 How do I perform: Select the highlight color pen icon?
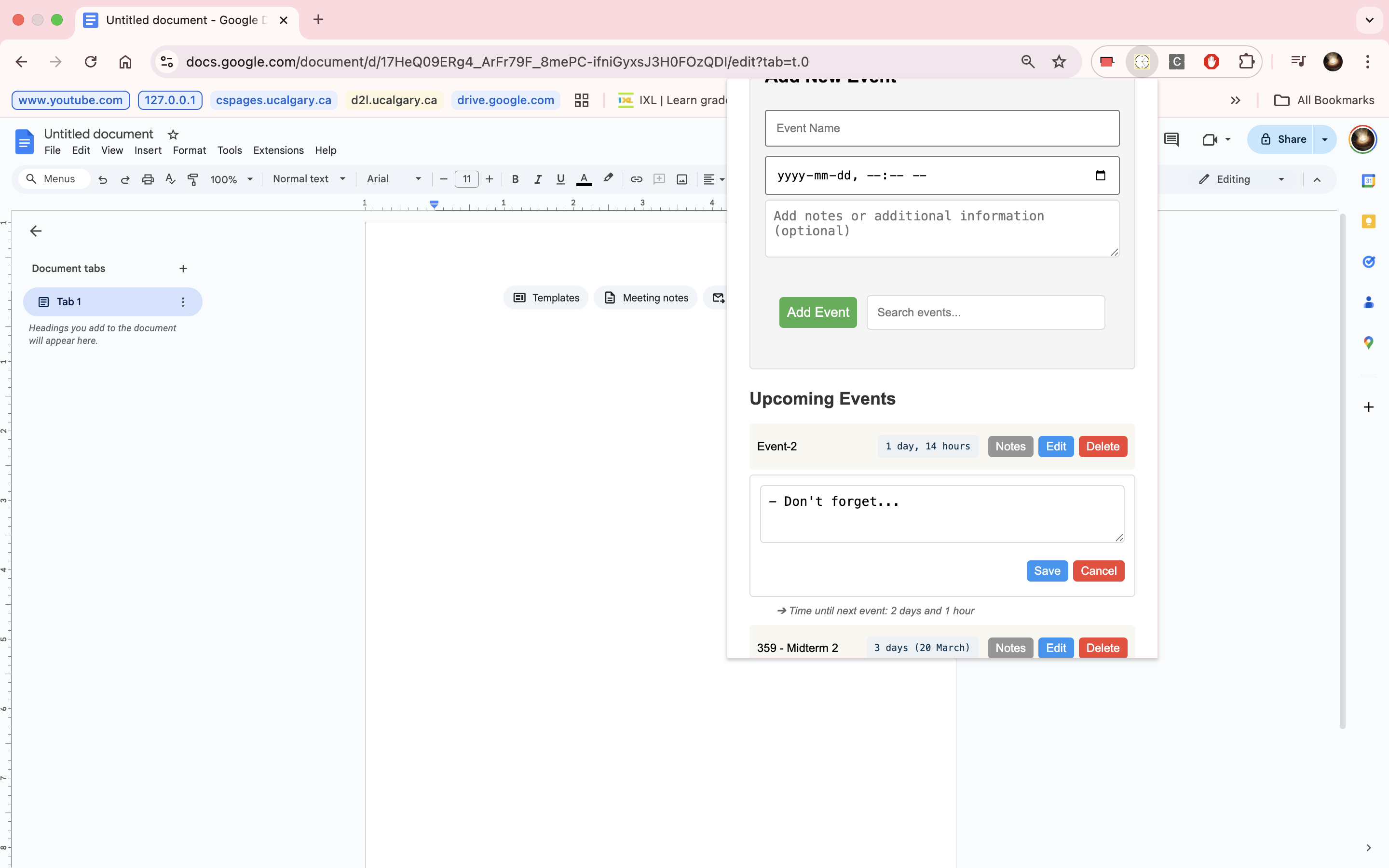[x=608, y=178]
